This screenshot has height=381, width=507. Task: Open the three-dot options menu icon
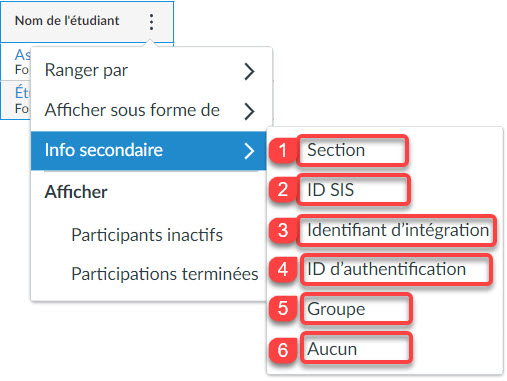[x=151, y=22]
